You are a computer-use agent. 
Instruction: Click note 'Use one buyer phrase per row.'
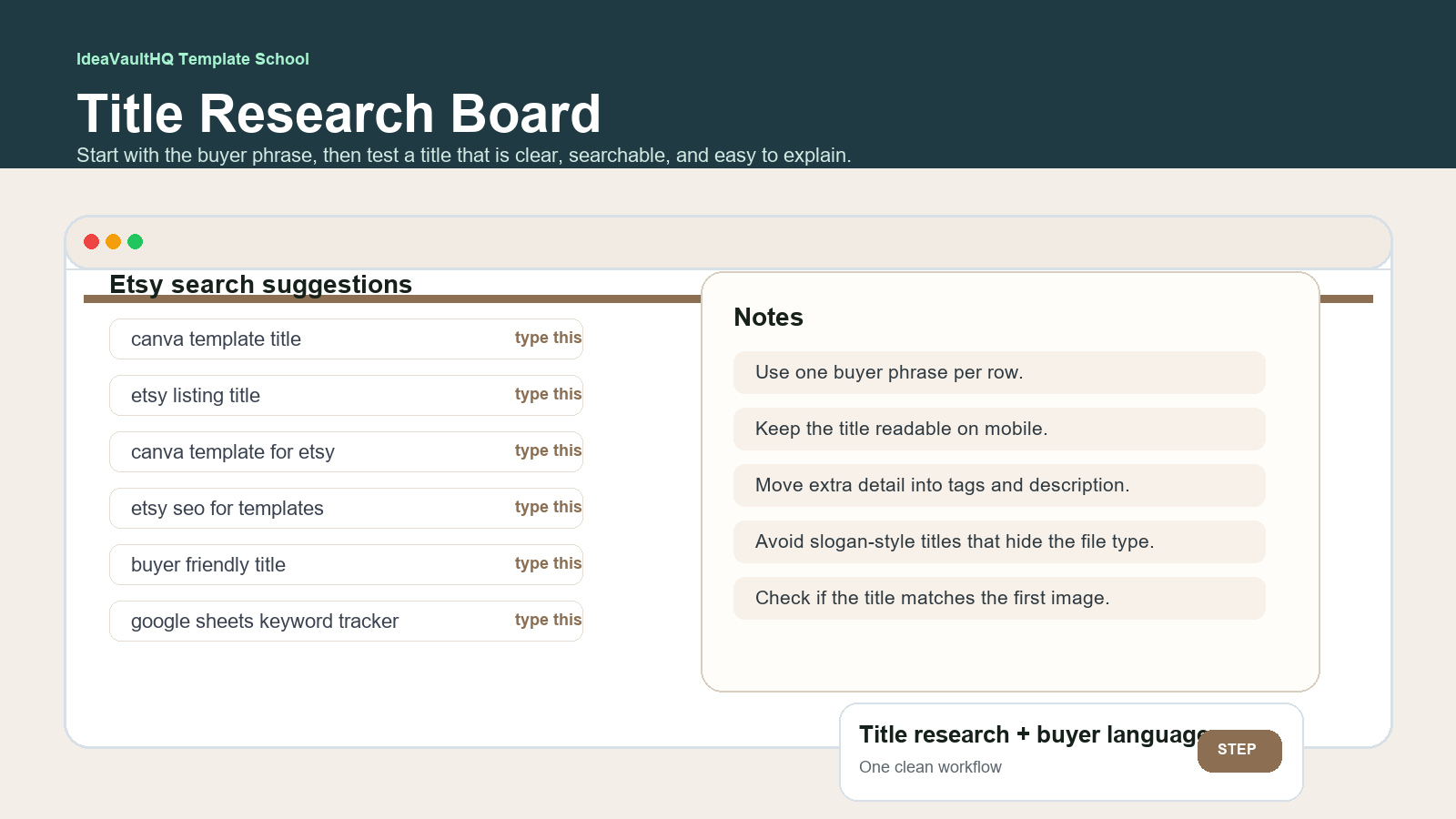point(999,372)
